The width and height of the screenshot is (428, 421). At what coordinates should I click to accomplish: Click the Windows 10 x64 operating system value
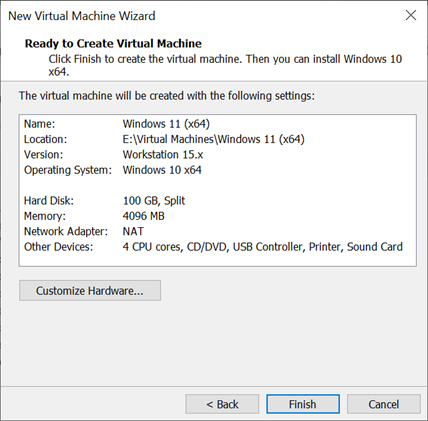162,170
